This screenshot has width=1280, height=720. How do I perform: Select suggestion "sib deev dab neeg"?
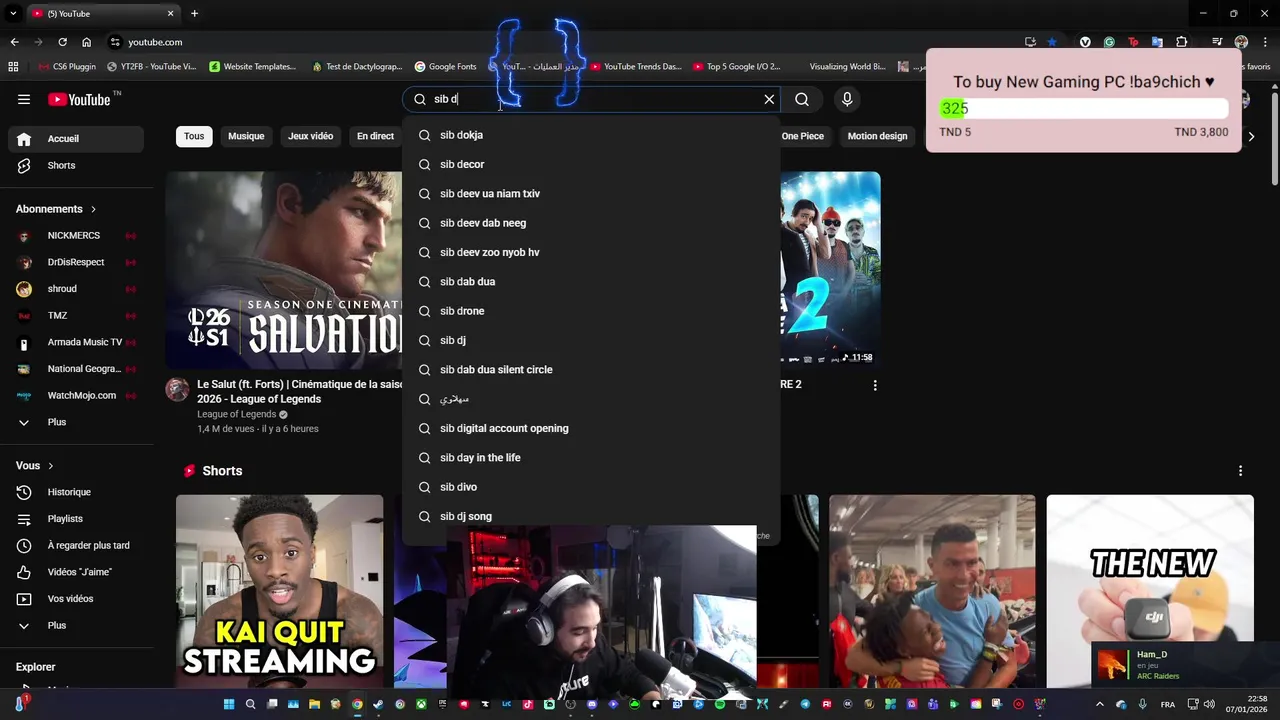(x=591, y=223)
